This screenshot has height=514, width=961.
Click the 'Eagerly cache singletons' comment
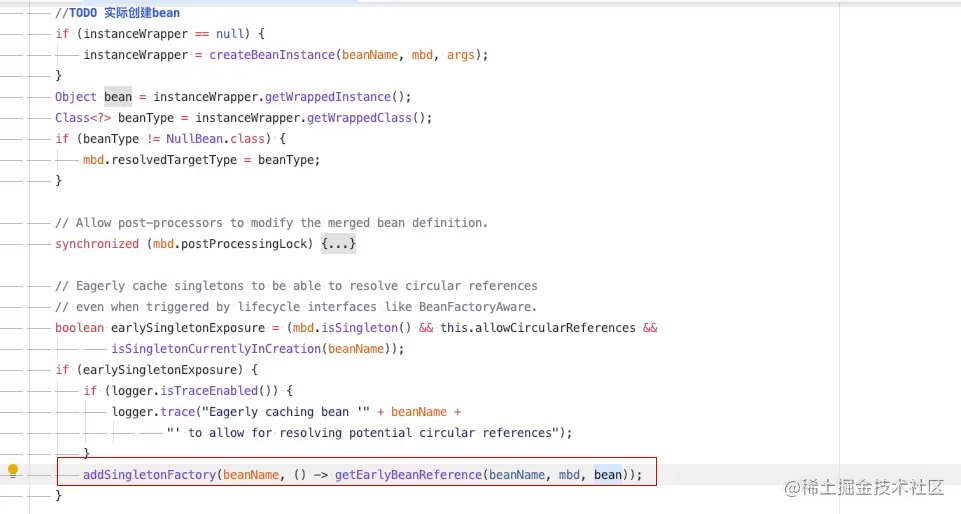(296, 286)
